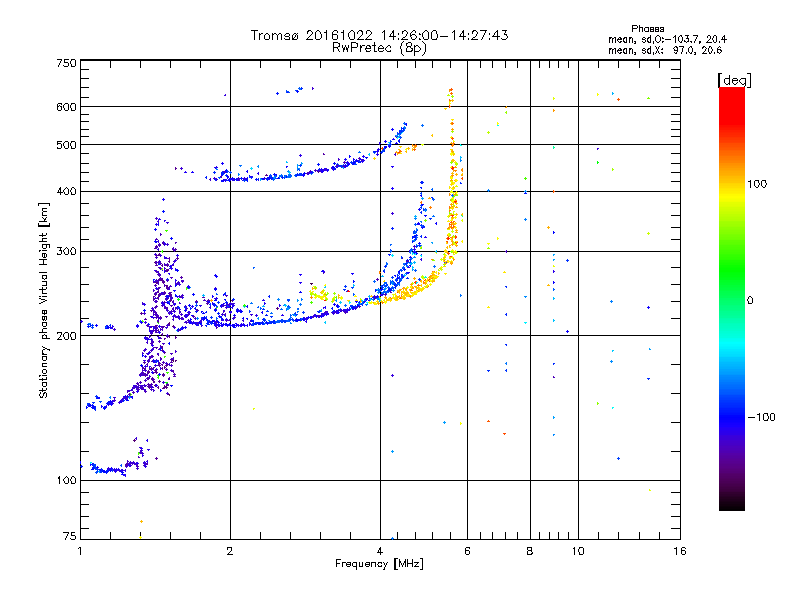Click the plot title 'Tromsø 20161022 14:26:00-14:27:43'
Viewport: 800px width, 600px height.
click(379, 35)
